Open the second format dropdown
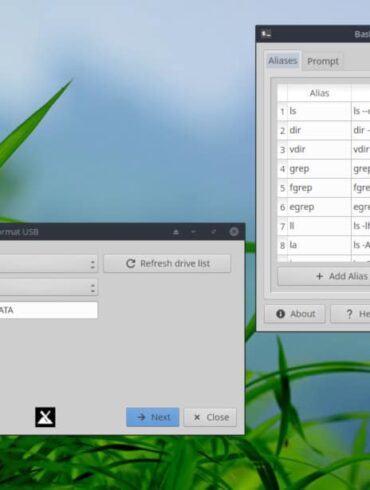This screenshot has height=490, width=370. tap(48, 287)
